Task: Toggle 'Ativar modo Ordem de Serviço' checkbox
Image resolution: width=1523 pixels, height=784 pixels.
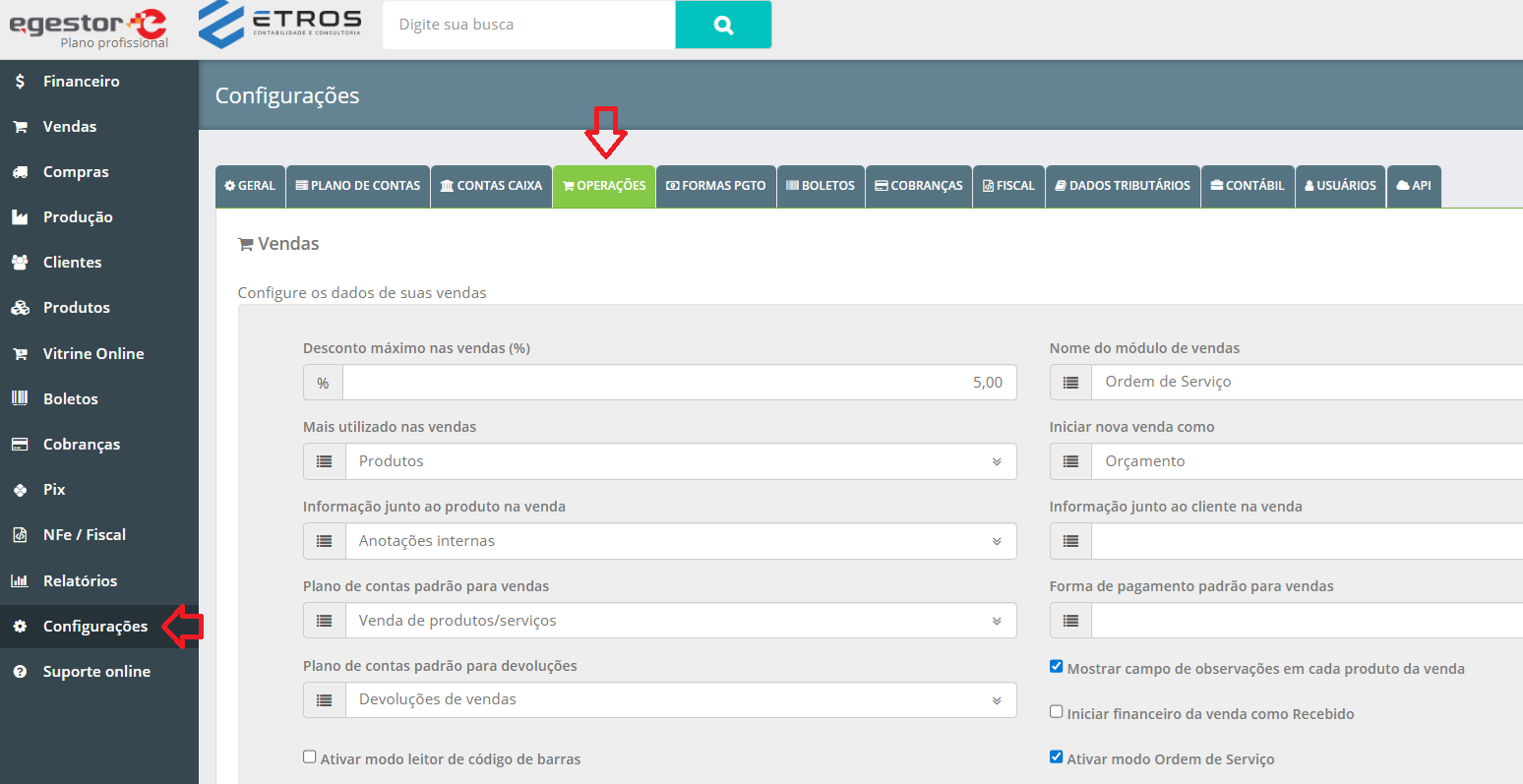Action: coord(1057,757)
